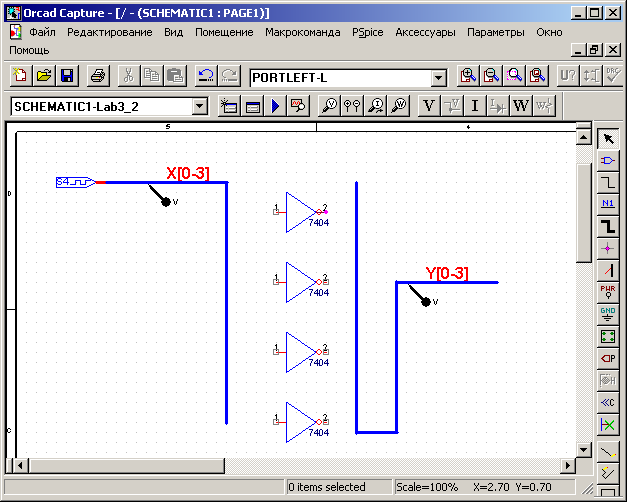This screenshot has width=627, height=502.
Task: Choose the Place Wire tool
Action: 608,183
